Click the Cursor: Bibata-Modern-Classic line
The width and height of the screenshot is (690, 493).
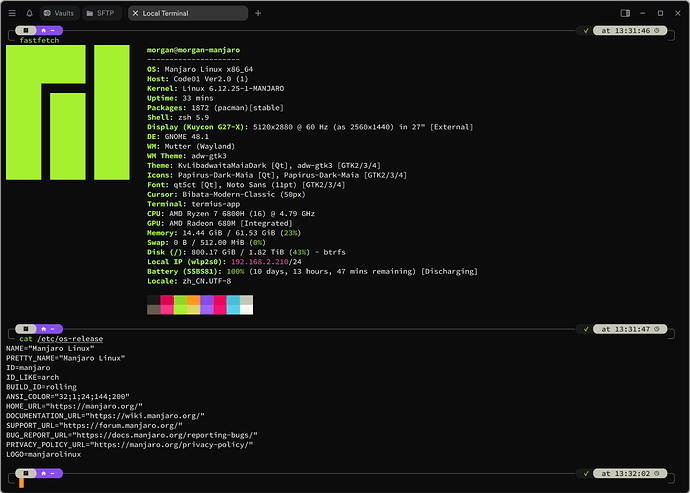(226, 195)
